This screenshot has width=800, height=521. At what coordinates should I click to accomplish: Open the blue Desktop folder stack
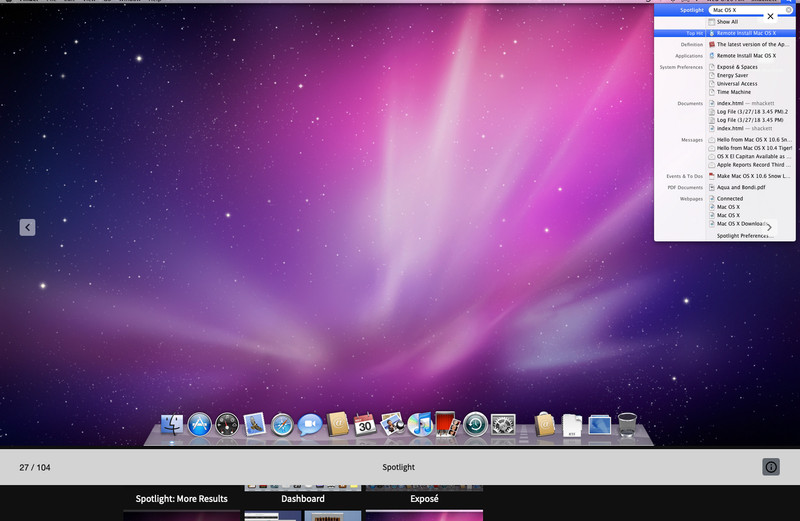pyautogui.click(x=599, y=425)
